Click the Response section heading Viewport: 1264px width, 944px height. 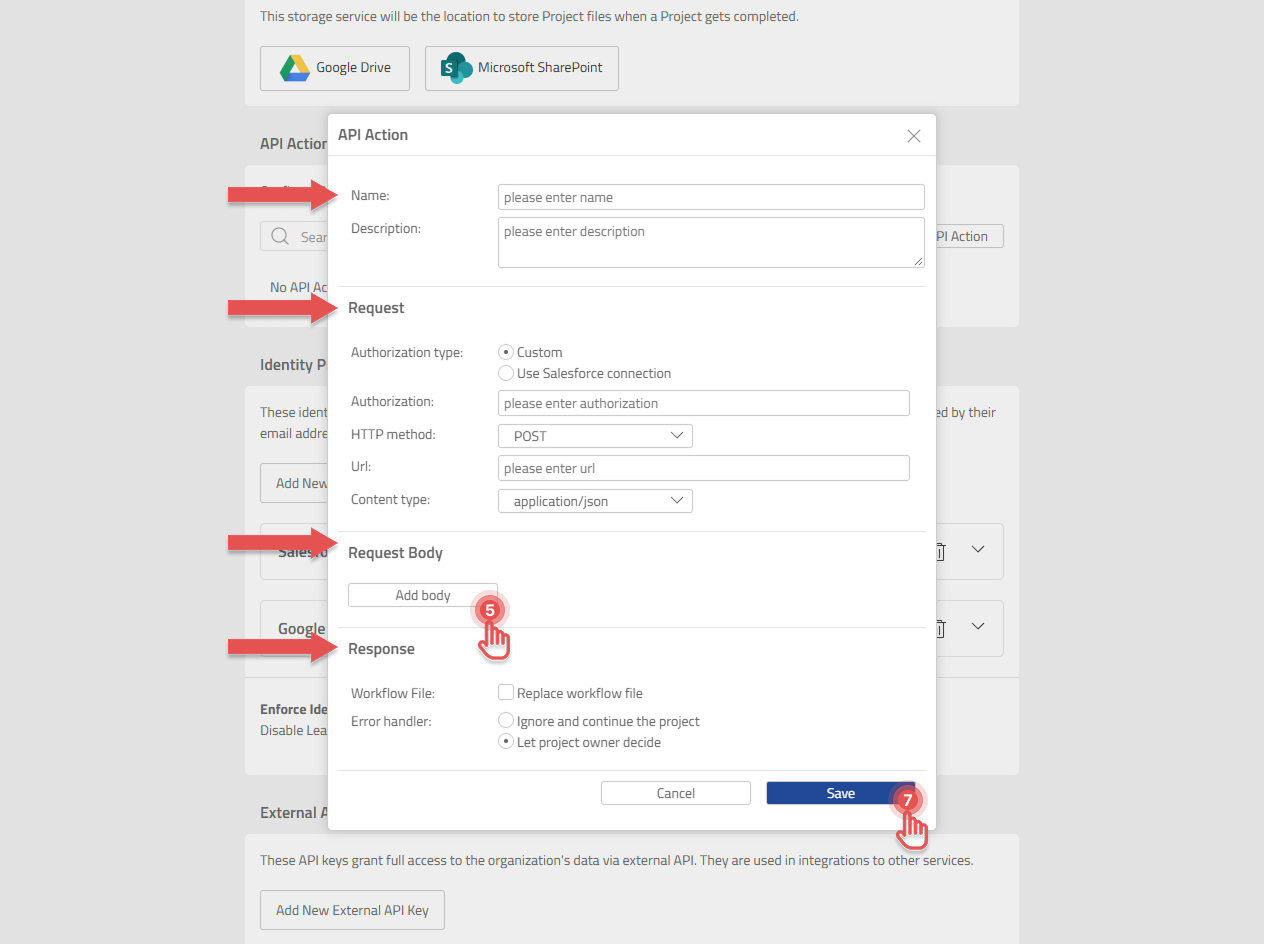pyautogui.click(x=381, y=649)
